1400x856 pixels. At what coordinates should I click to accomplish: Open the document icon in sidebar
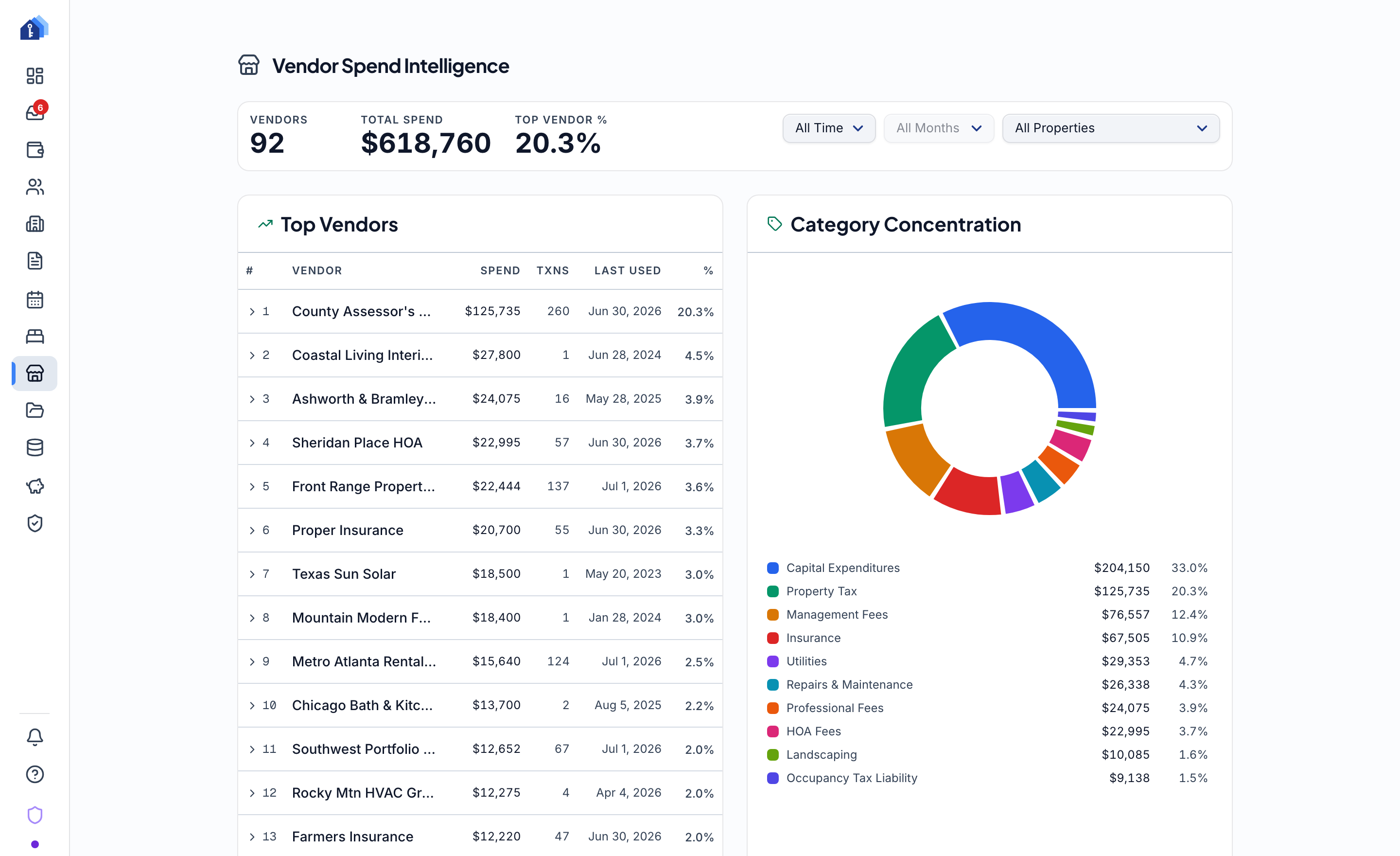pyautogui.click(x=35, y=261)
